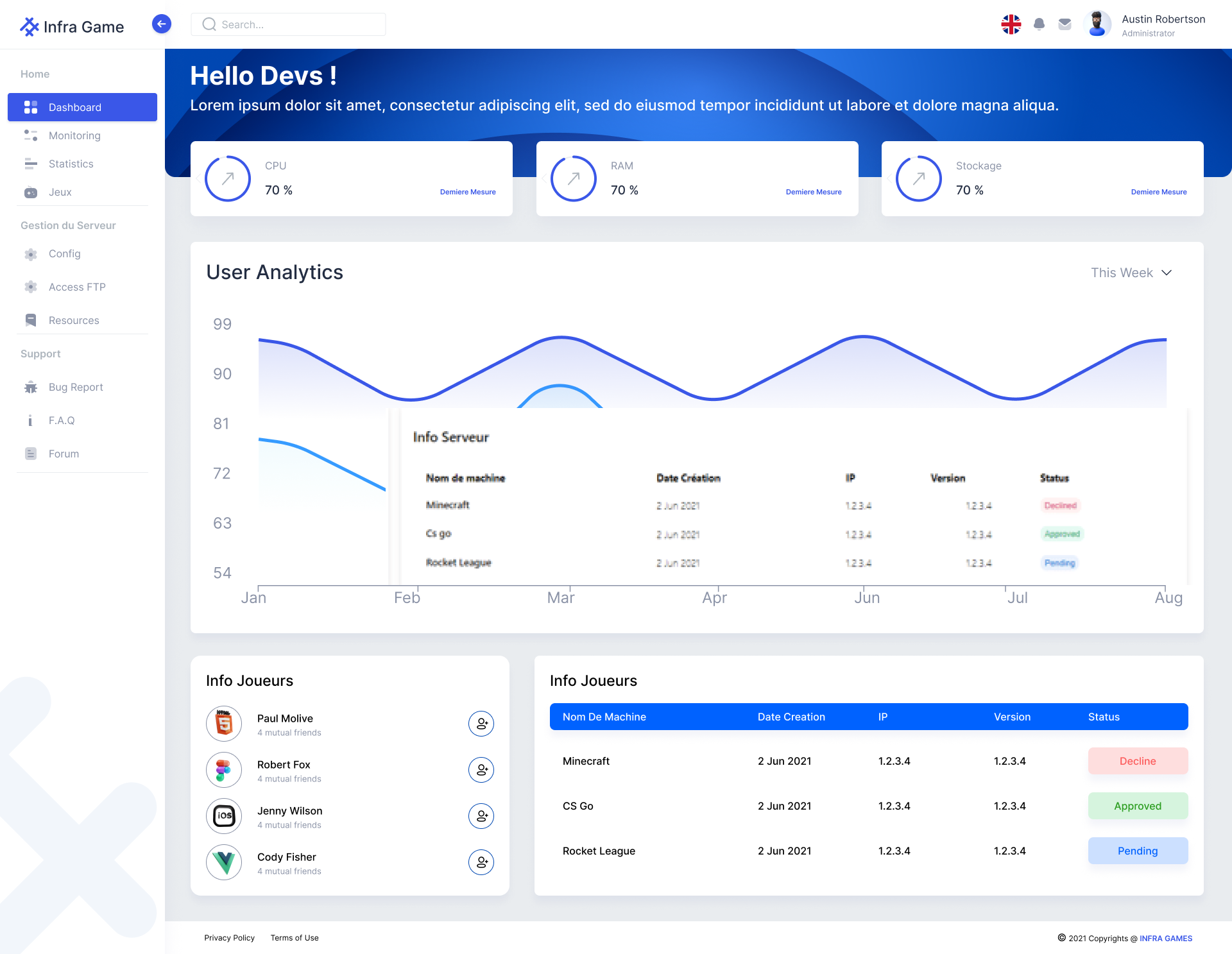Select Rocket League table row name
Screen dimensions: 1232x954
point(599,851)
